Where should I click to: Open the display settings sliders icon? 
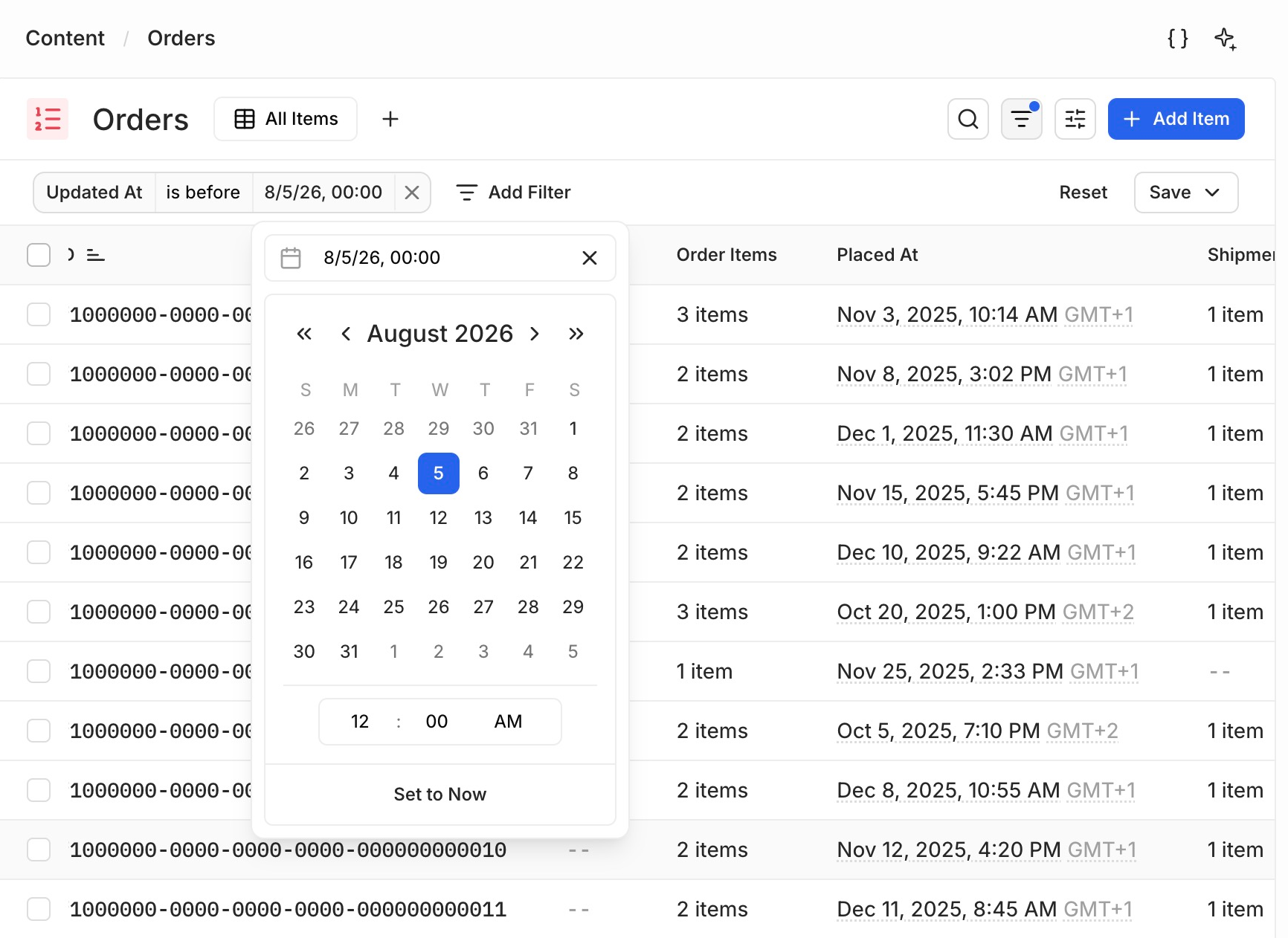[x=1075, y=119]
